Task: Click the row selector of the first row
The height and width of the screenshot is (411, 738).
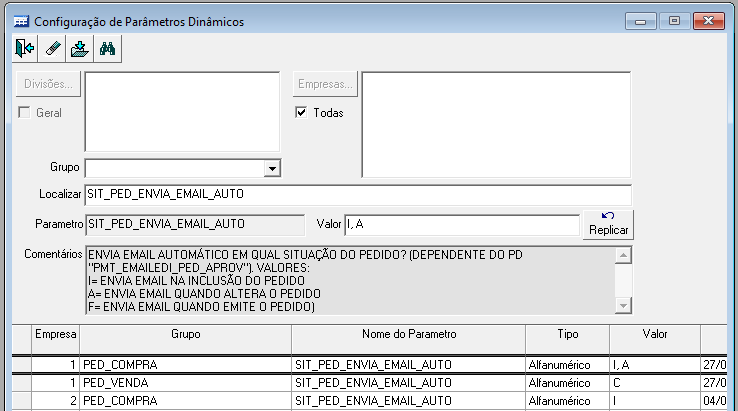Action: 22,365
